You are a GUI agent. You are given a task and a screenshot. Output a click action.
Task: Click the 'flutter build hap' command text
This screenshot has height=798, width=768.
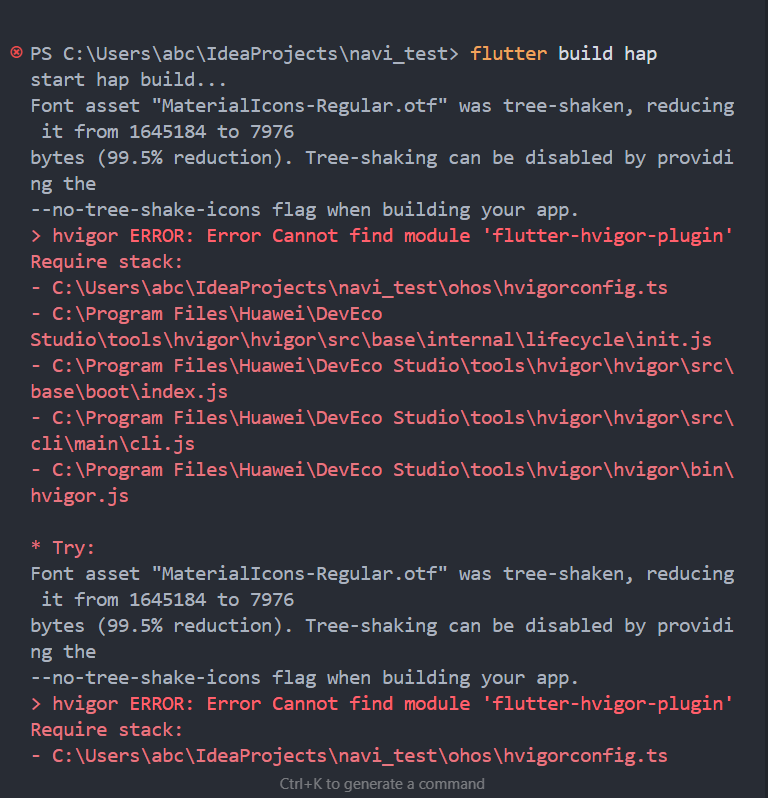pos(563,53)
